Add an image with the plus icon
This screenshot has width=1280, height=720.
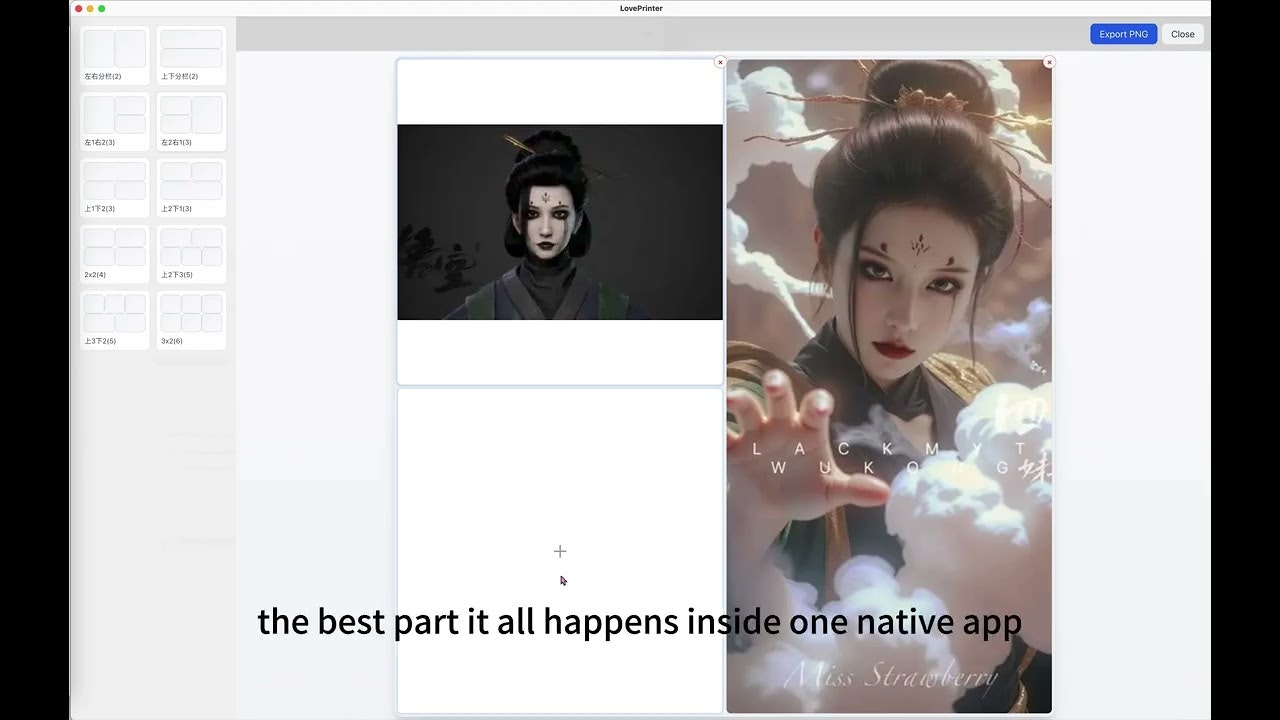coord(560,551)
